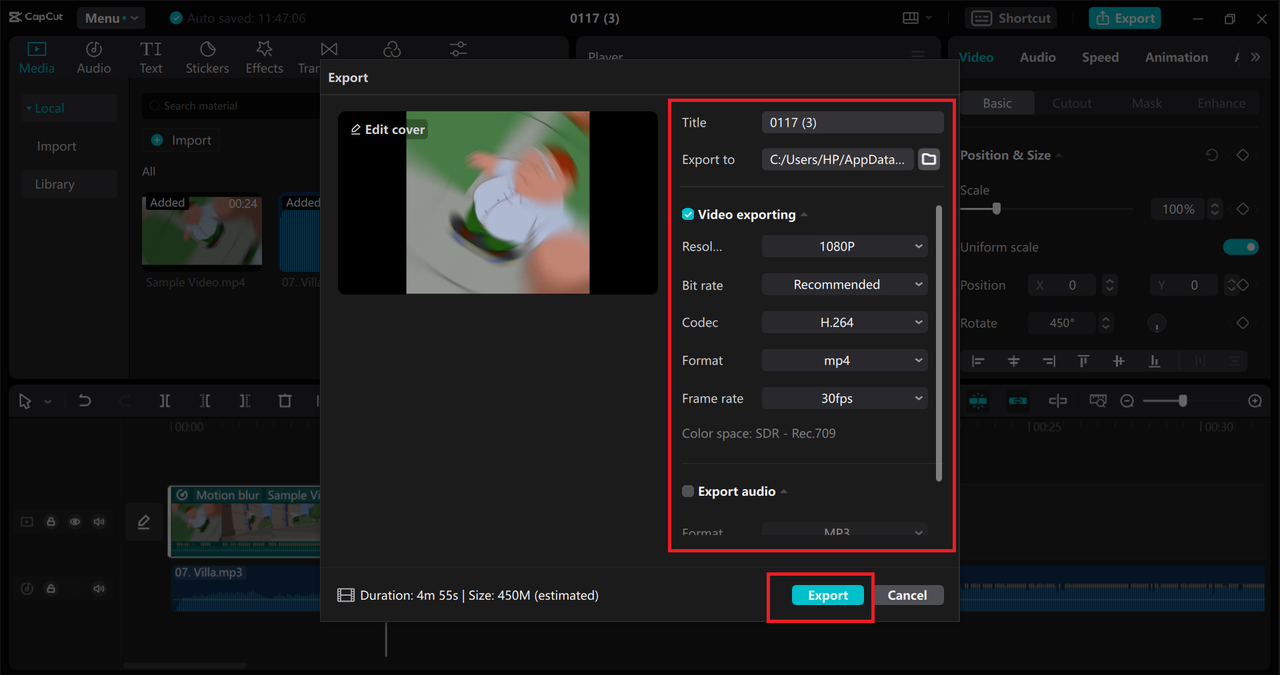The image size is (1280, 675).
Task: Open the Frame rate dropdown showing 30fps
Action: [x=845, y=398]
